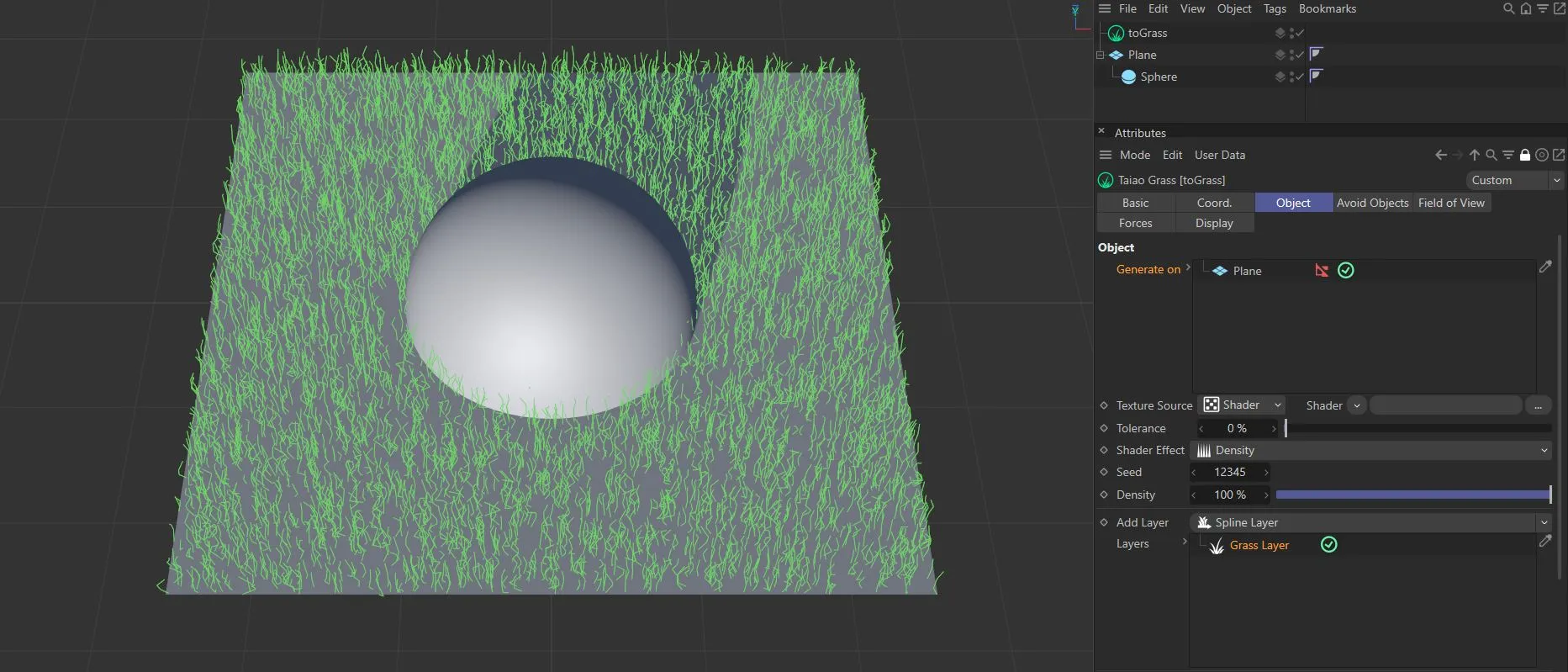Viewport: 1568px width, 672px height.
Task: Click the Tolerance slider track
Action: pyautogui.click(x=1418, y=428)
